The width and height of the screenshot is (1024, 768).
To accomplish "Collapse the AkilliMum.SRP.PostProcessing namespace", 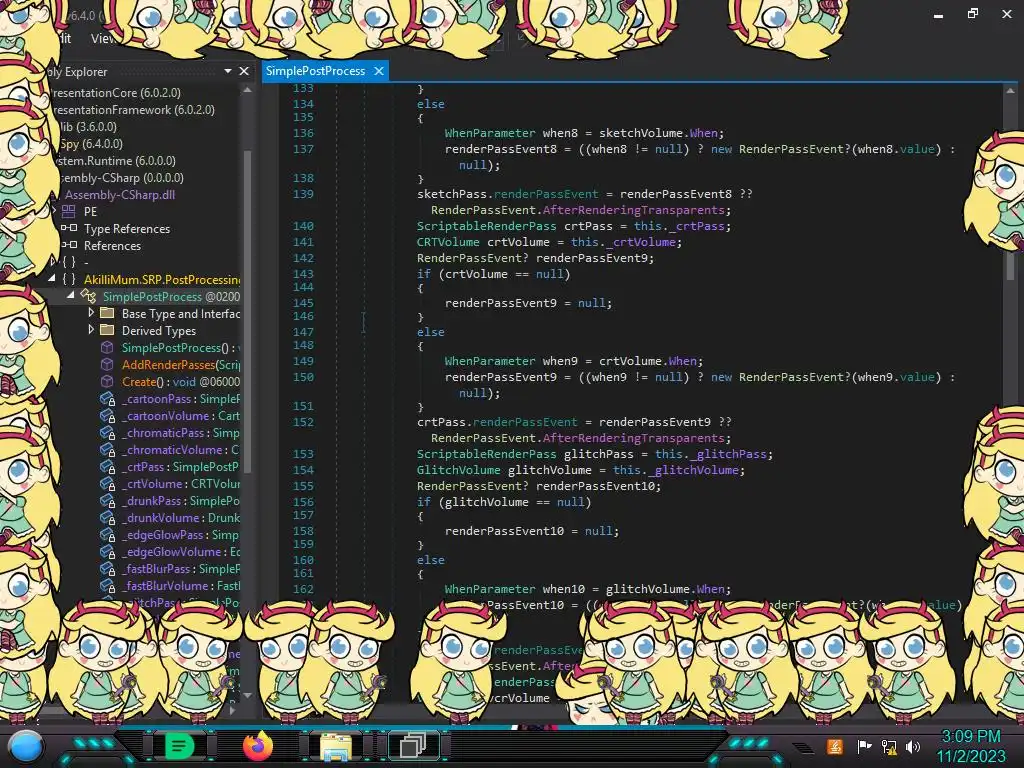I will [x=52, y=278].
